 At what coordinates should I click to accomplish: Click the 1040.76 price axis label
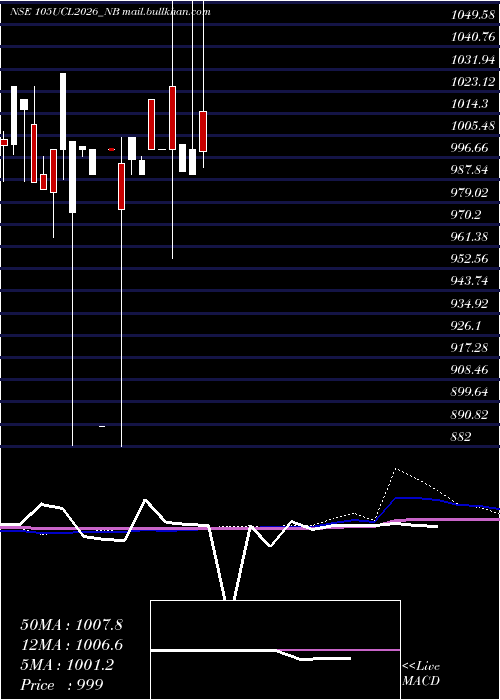[473, 37]
